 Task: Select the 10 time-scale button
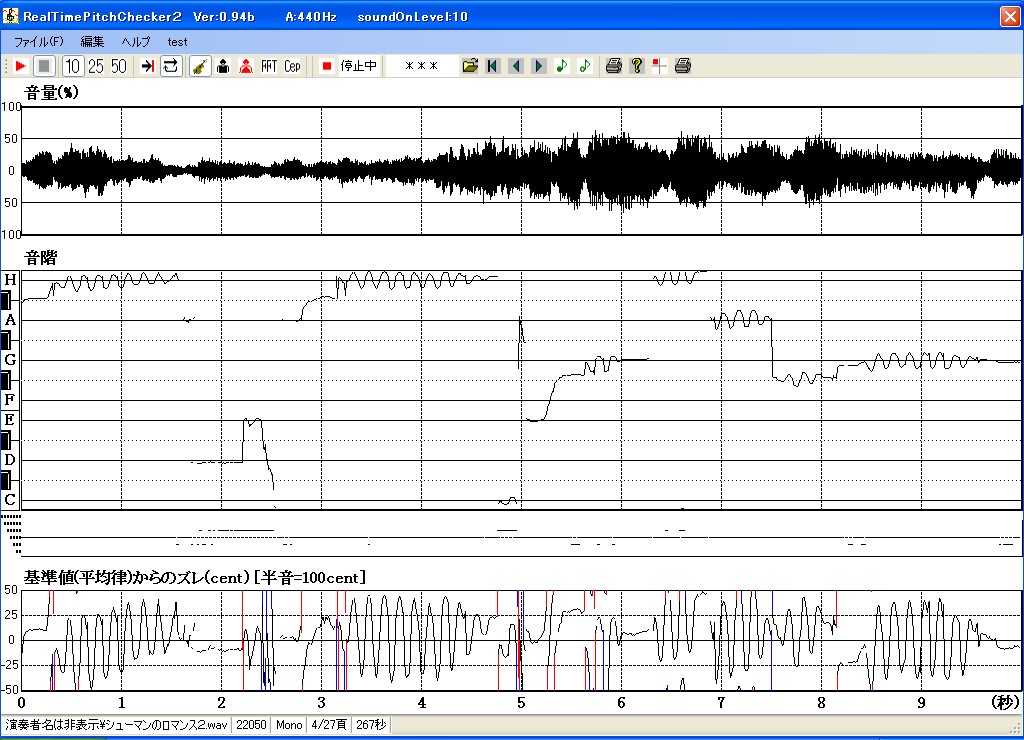(72, 66)
